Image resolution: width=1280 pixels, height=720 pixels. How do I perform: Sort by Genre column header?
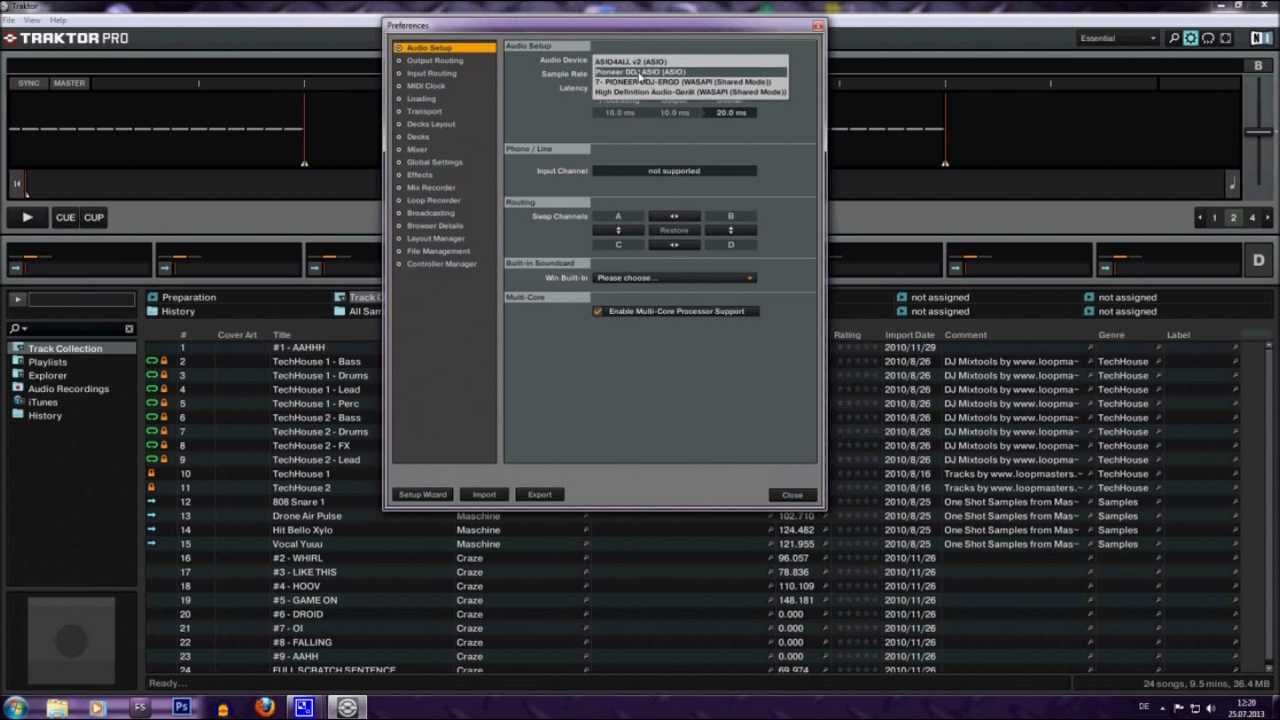[x=1111, y=335]
